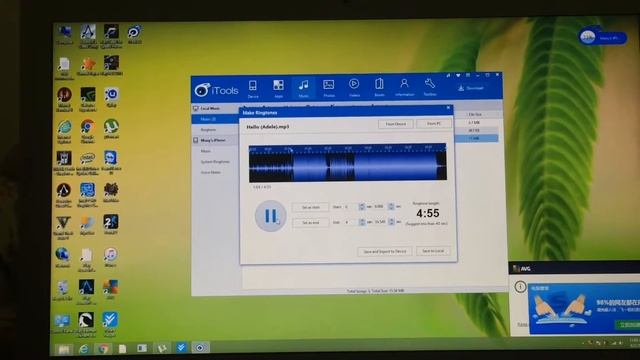Click the Download button in iTools header
This screenshot has width=640, height=360.
coord(471,88)
